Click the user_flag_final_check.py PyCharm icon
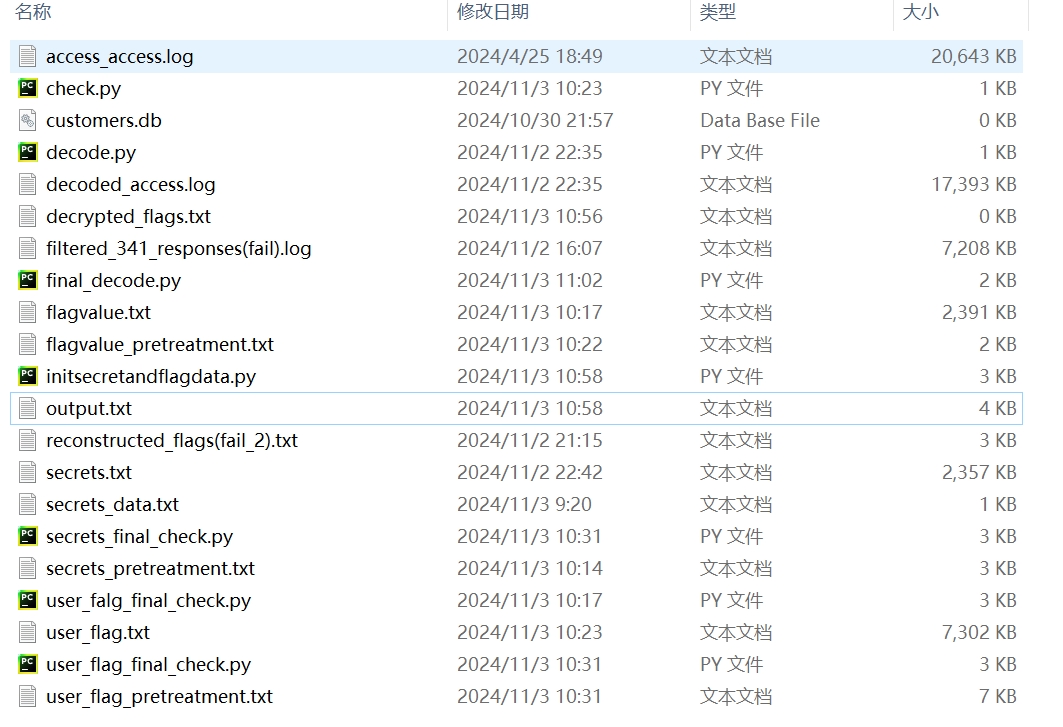Viewport: 1063px width, 727px height. 27,665
